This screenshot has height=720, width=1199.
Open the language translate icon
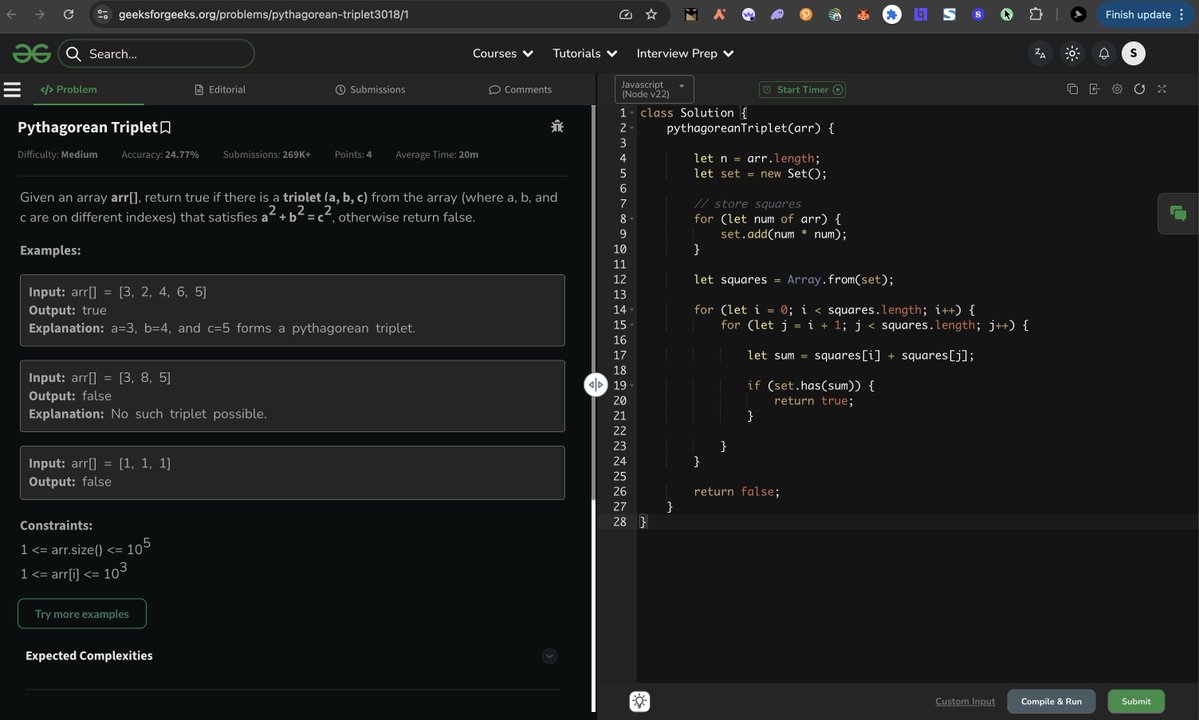pyautogui.click(x=1040, y=54)
